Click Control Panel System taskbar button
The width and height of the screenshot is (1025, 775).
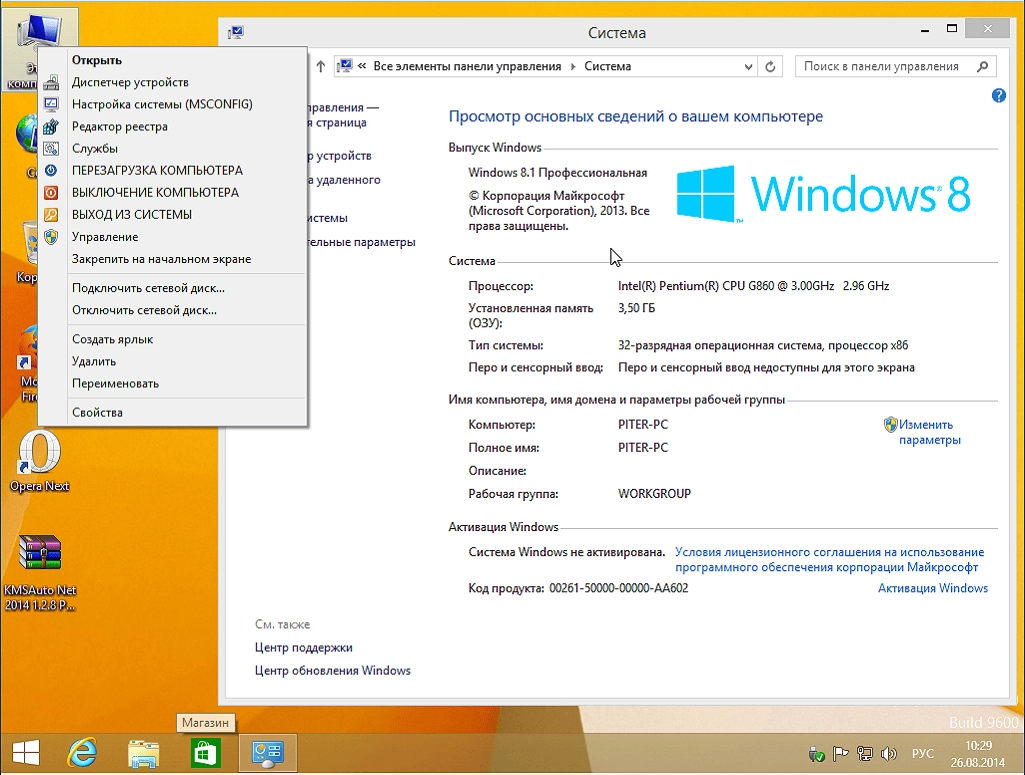click(x=267, y=753)
